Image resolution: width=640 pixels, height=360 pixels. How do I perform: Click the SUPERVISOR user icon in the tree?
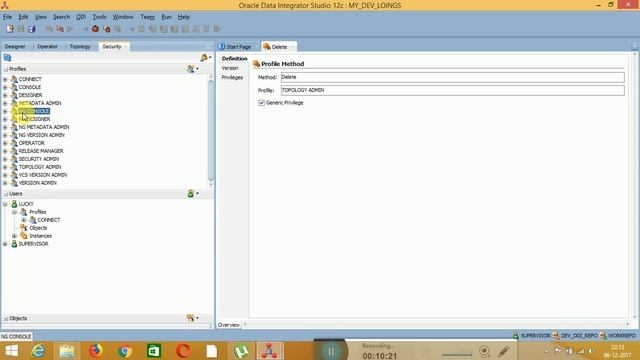point(14,244)
